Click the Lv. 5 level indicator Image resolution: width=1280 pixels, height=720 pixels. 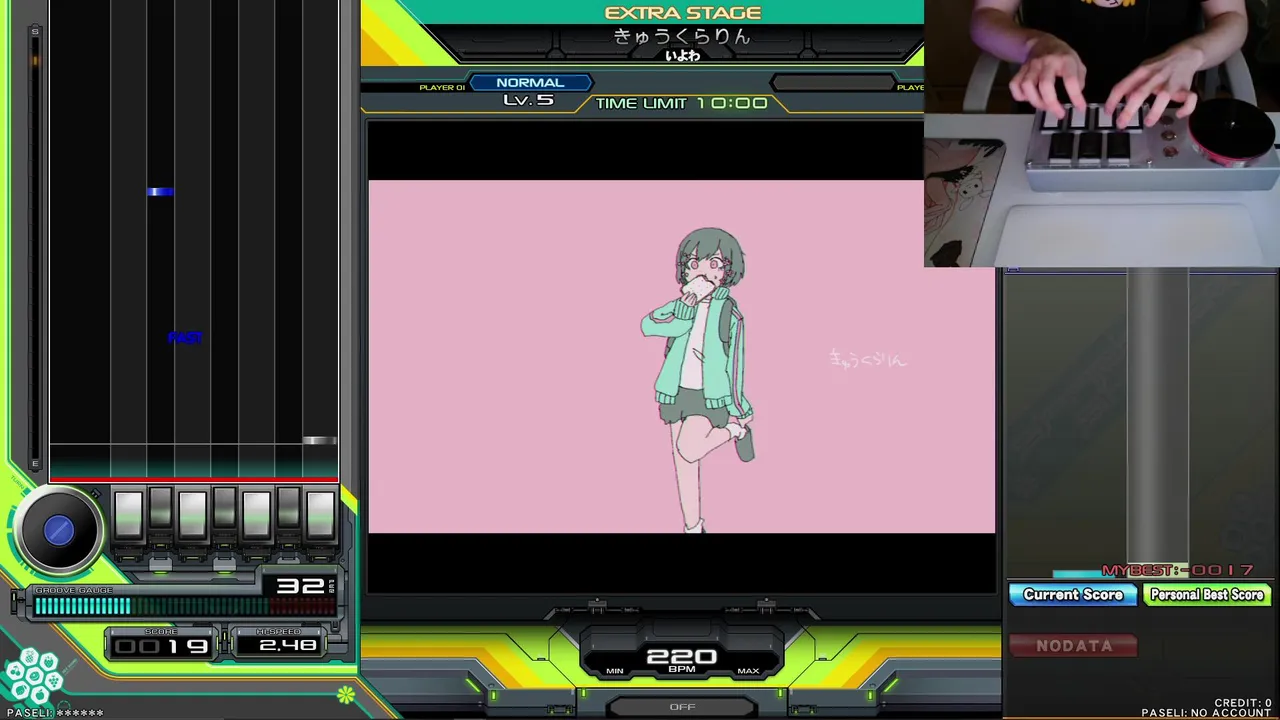tap(528, 100)
